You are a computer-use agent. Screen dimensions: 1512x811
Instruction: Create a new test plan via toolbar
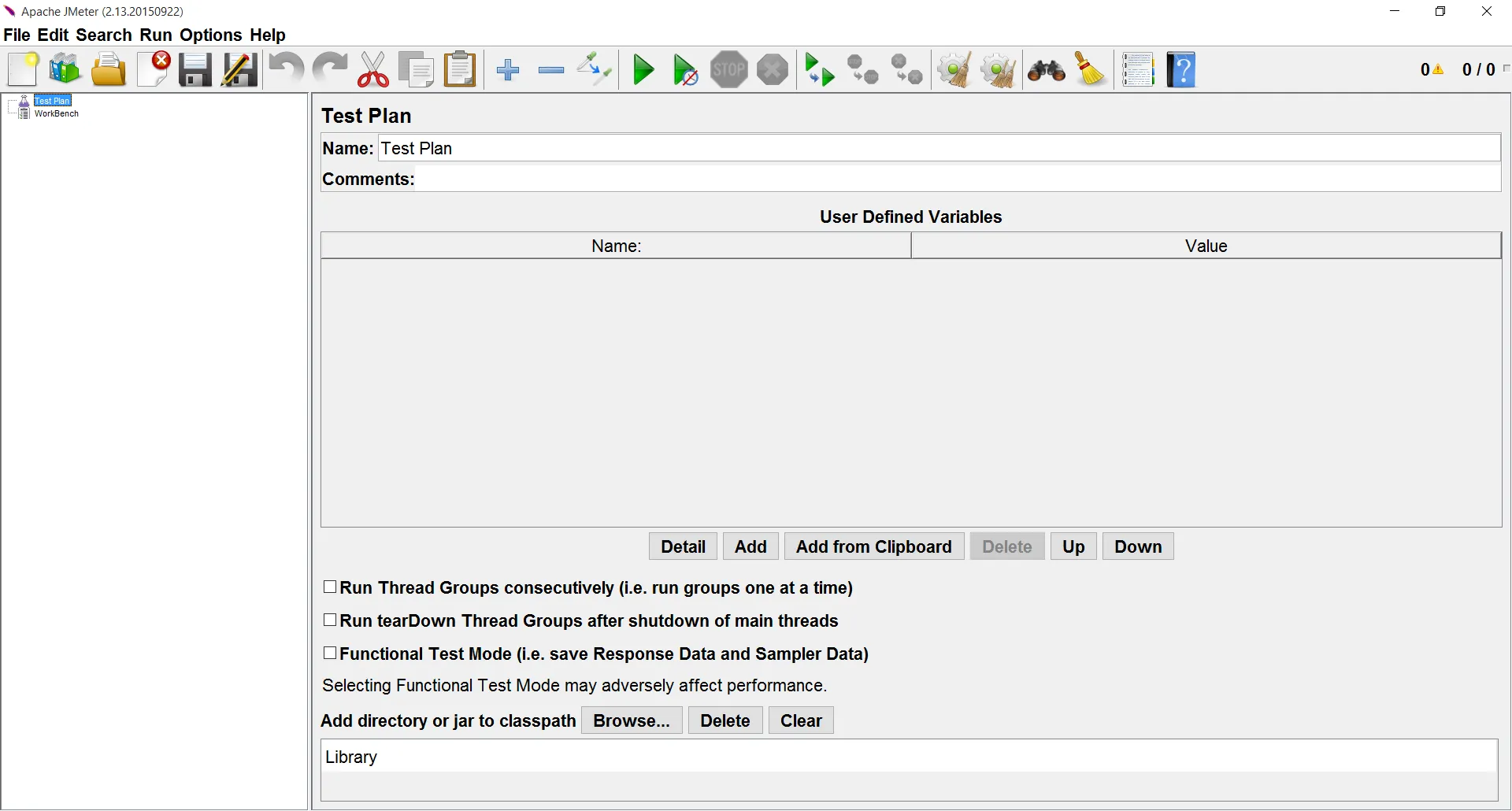point(24,70)
